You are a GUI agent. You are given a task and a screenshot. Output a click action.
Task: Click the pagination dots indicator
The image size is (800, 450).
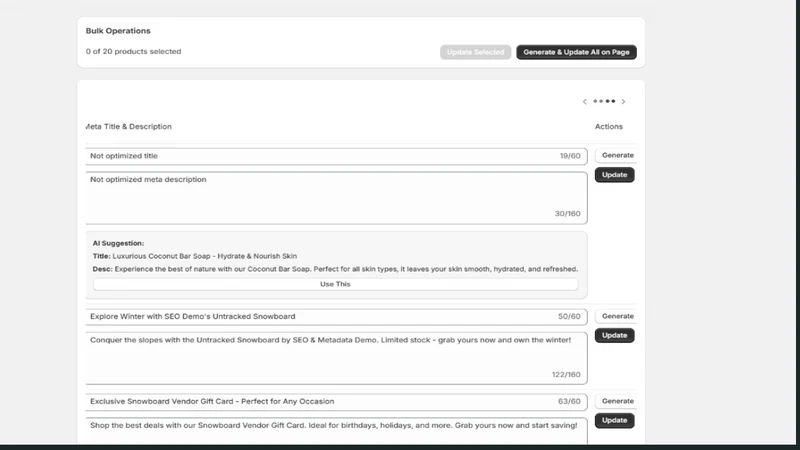(x=604, y=101)
